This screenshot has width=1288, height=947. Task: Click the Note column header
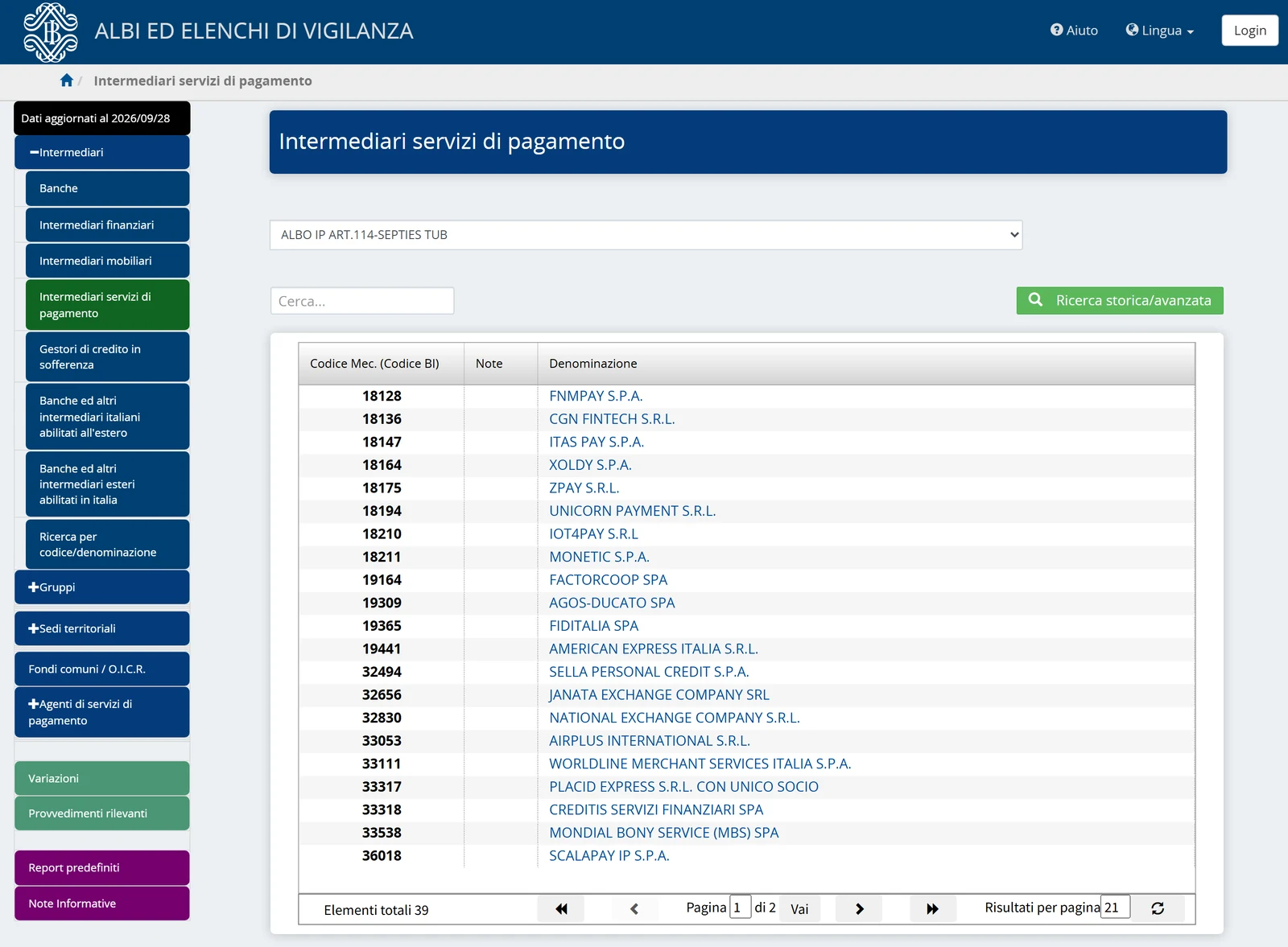coord(501,364)
